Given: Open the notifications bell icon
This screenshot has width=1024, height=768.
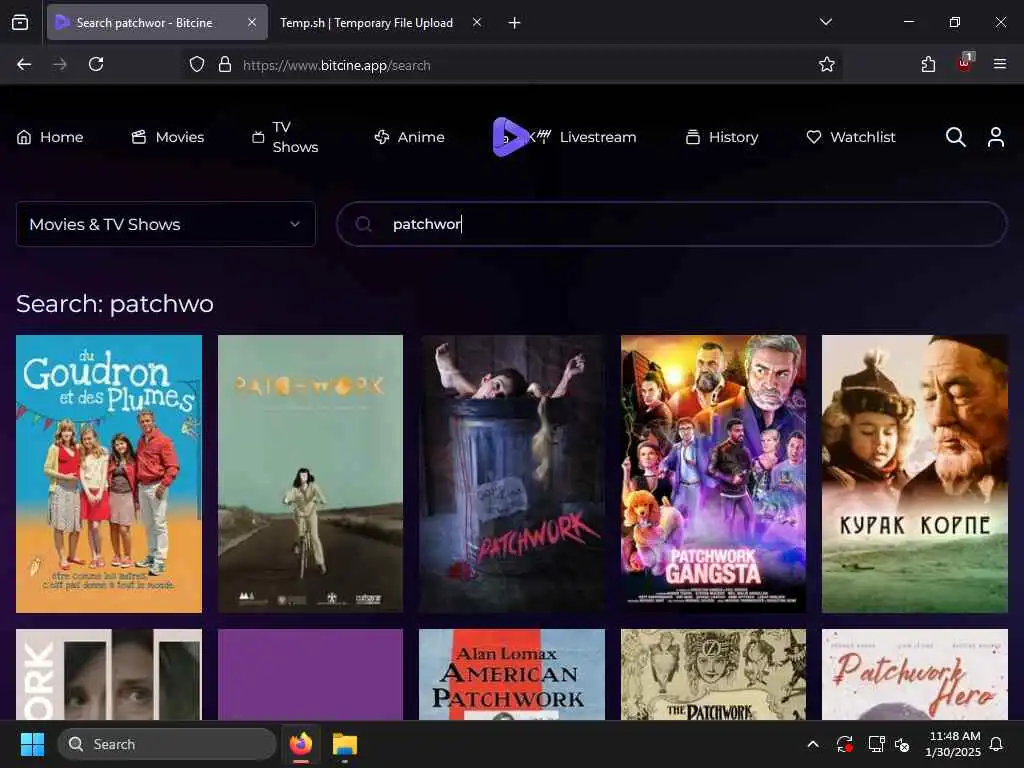Looking at the screenshot, I should pos(997,744).
